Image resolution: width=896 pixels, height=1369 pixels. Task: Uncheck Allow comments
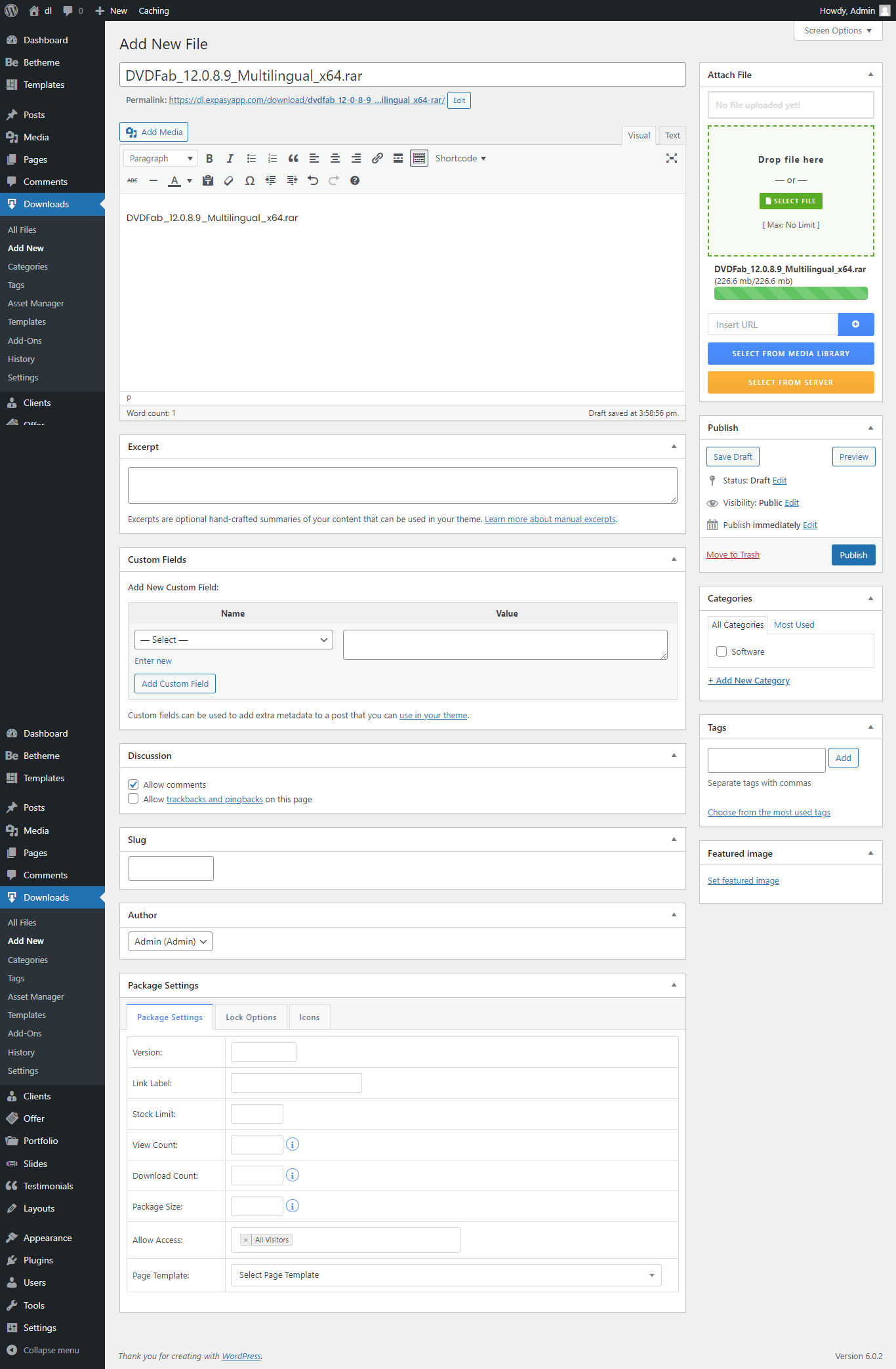pos(133,785)
